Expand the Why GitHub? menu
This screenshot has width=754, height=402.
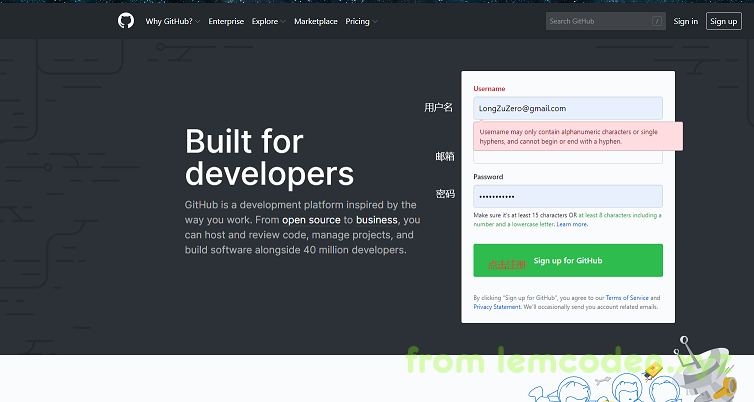172,21
